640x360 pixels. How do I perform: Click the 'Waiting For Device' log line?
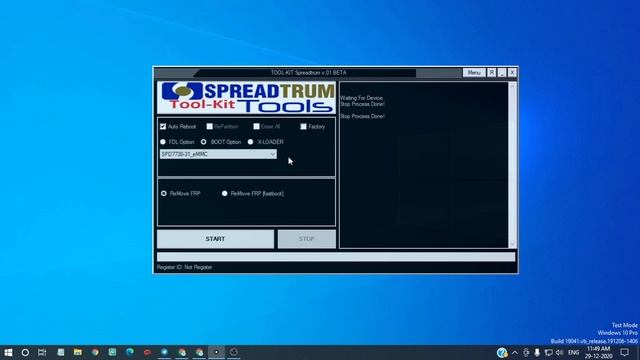[x=362, y=98]
